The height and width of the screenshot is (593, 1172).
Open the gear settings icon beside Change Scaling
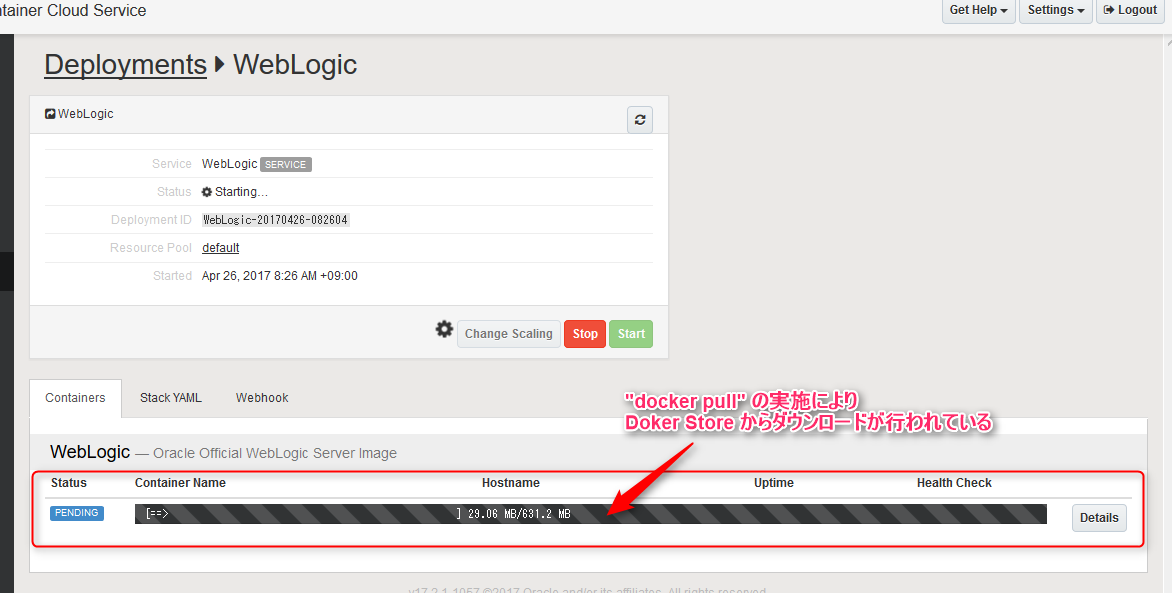pos(444,329)
